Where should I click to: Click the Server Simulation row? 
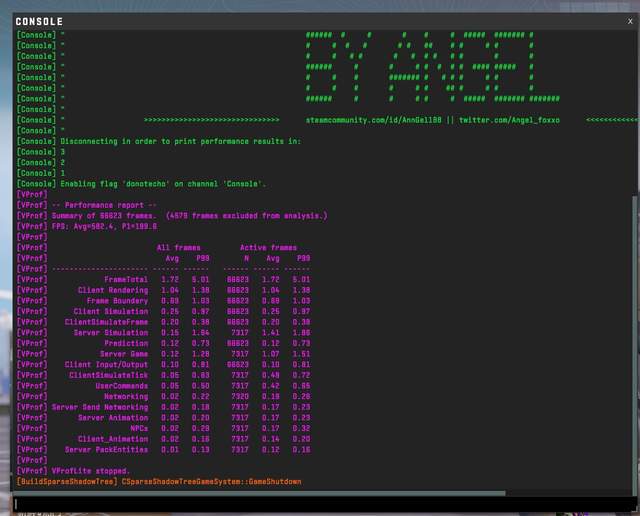coord(160,333)
